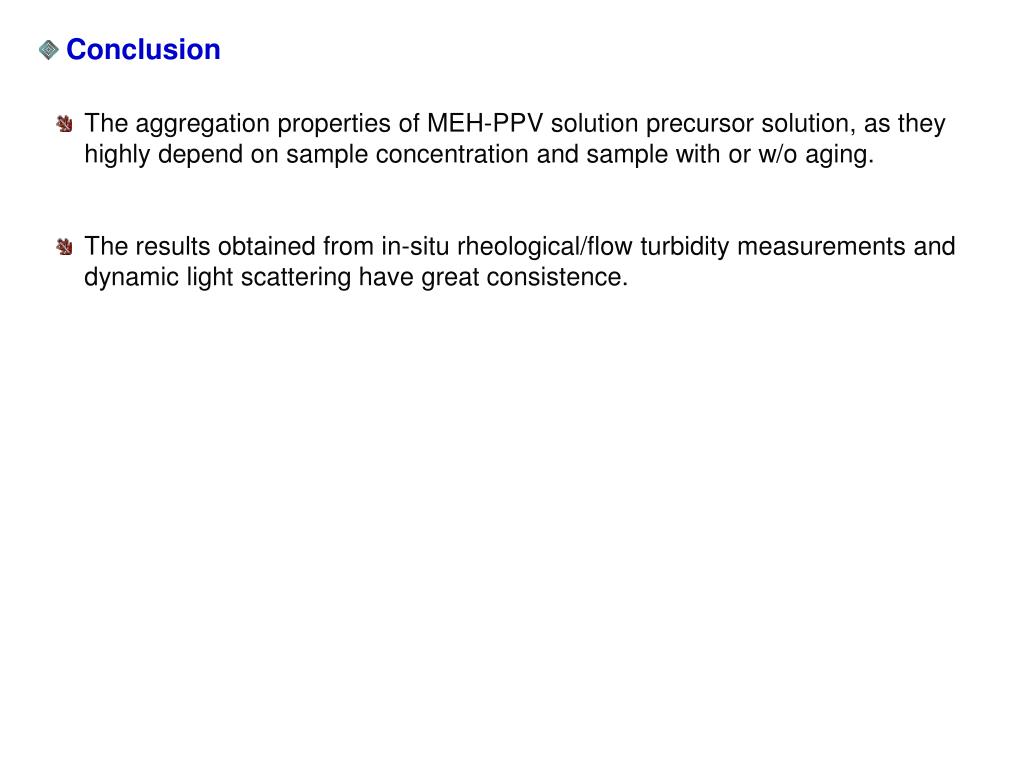Click the word 'highly' starting the second line

(x=118, y=155)
